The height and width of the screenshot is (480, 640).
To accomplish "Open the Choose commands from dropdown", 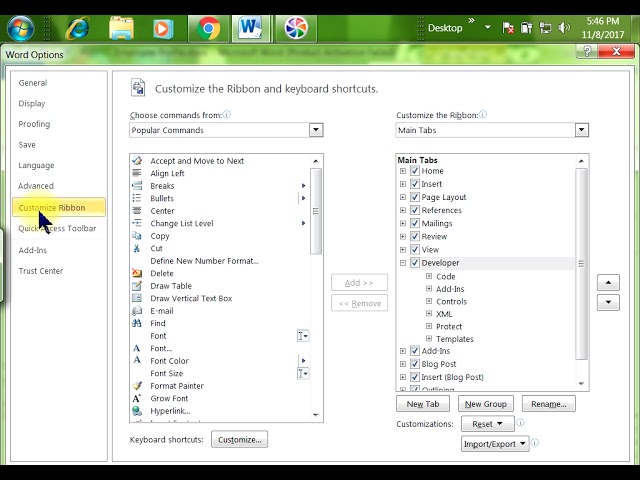I will click(316, 130).
